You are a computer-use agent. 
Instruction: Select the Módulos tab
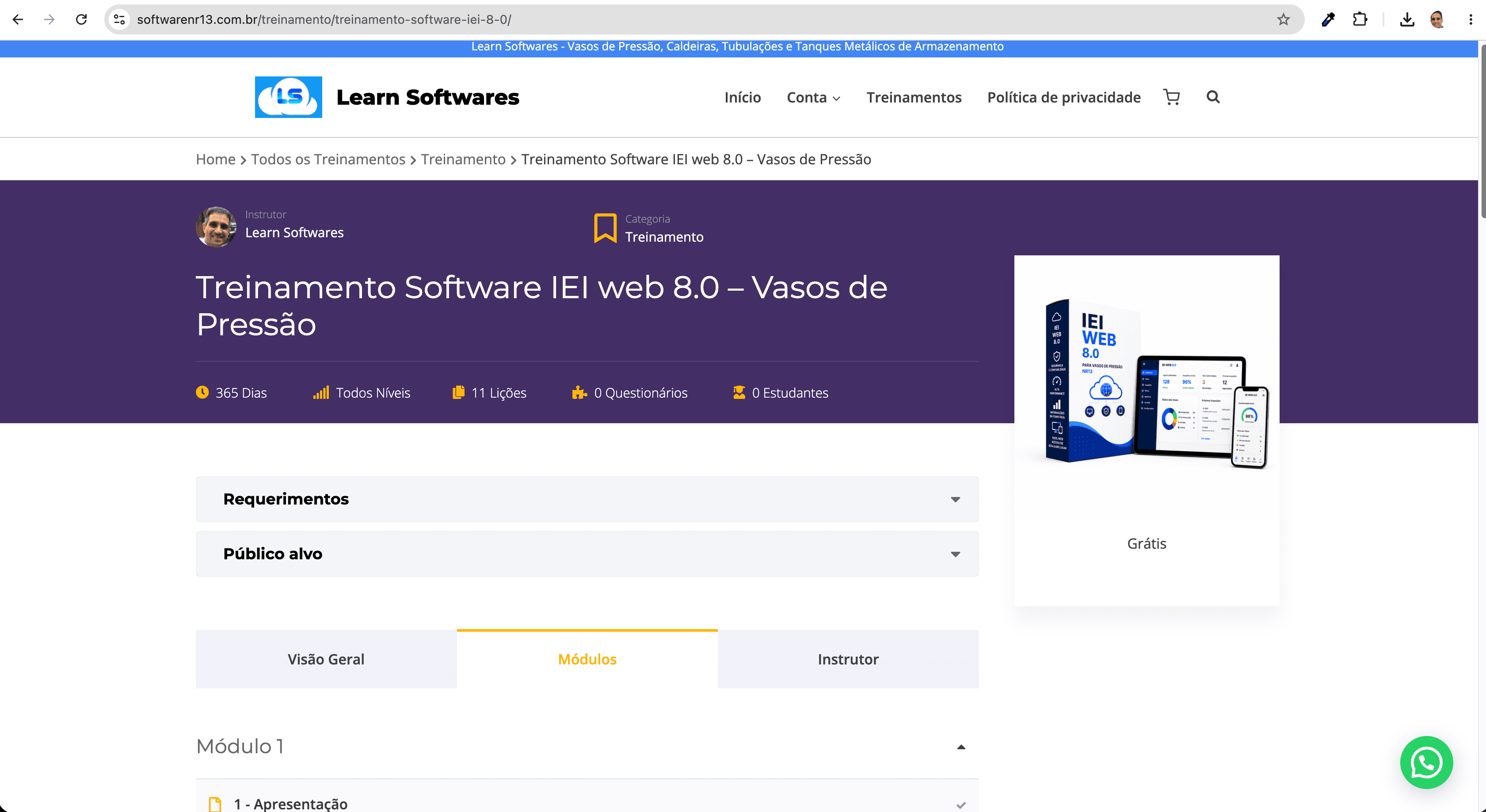[587, 659]
